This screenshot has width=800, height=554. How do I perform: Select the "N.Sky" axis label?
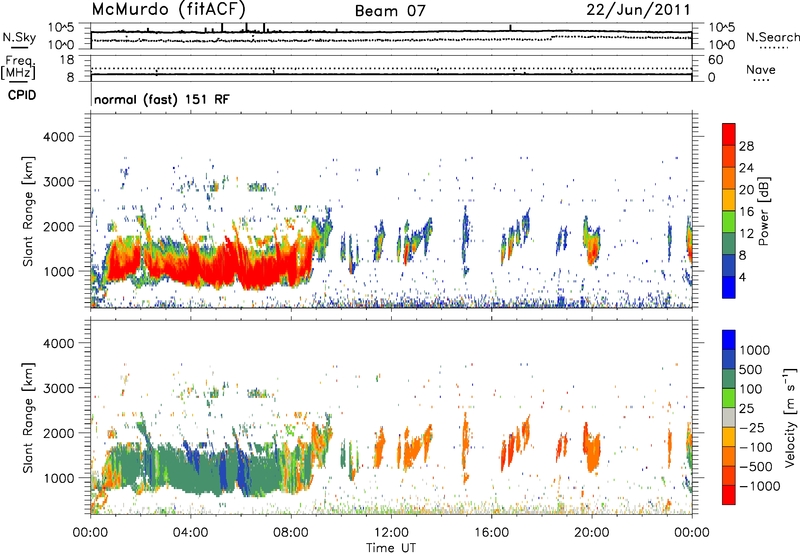19,37
